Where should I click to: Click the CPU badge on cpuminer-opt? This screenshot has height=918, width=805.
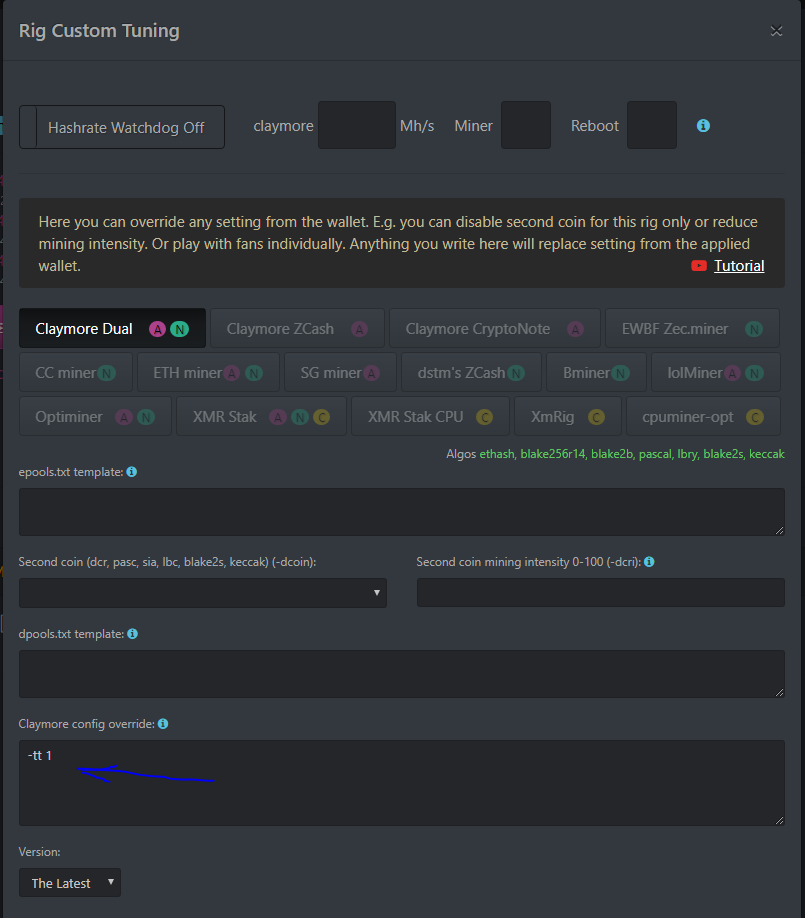tap(755, 417)
